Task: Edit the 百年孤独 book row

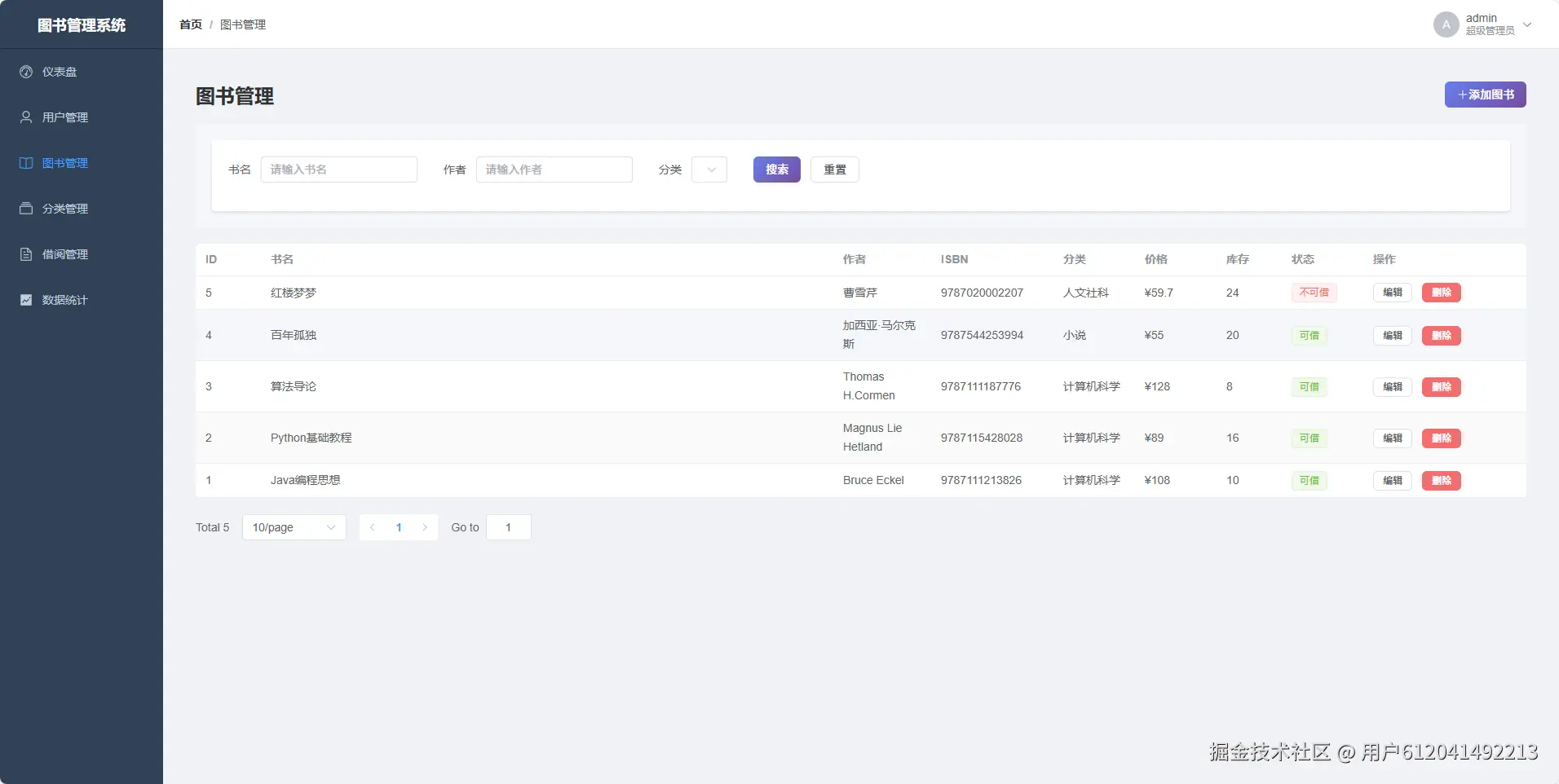Action: point(1393,336)
